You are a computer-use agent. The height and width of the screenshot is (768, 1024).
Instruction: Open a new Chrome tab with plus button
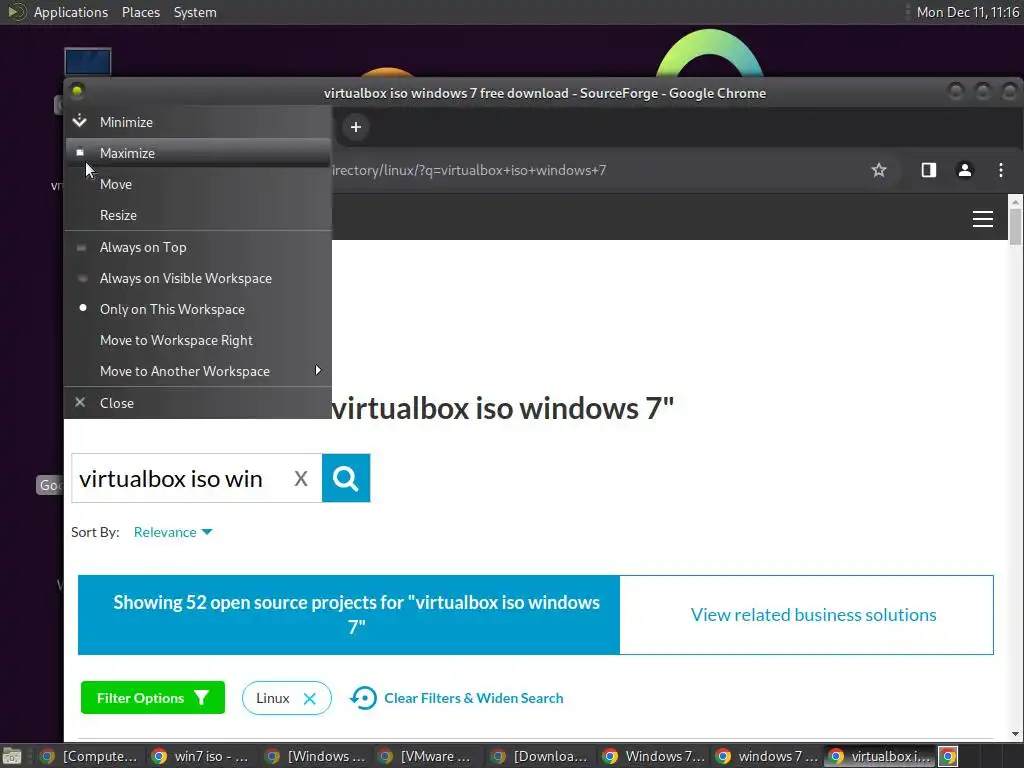[x=356, y=127]
